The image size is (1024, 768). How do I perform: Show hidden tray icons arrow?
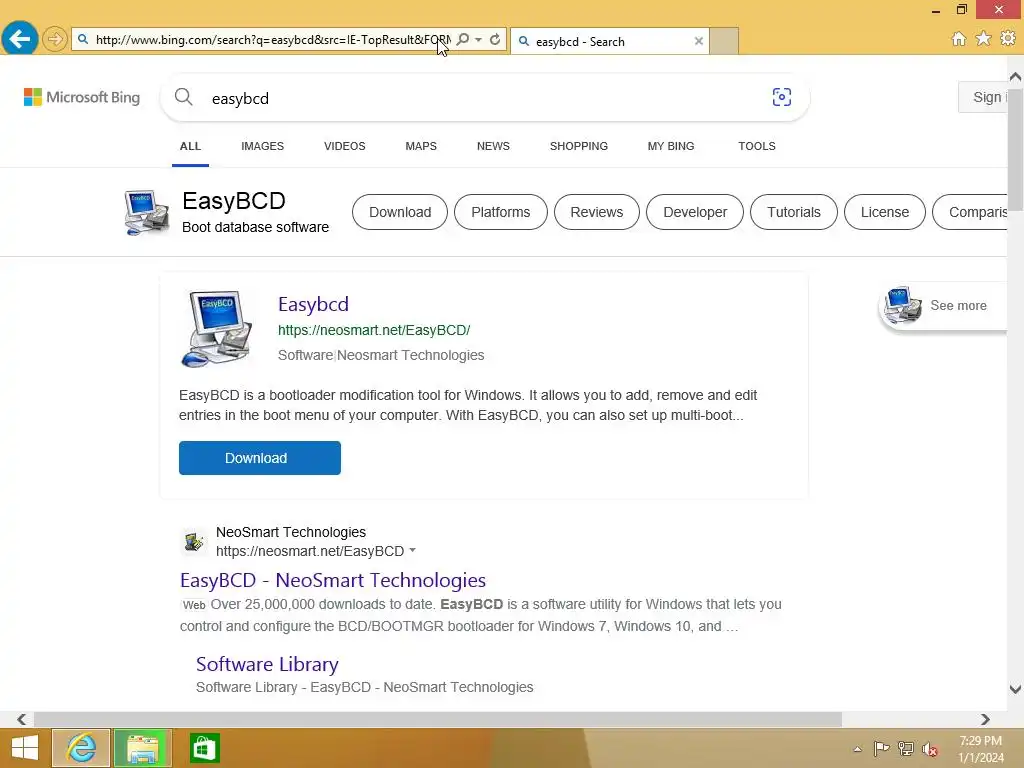pyautogui.click(x=857, y=749)
